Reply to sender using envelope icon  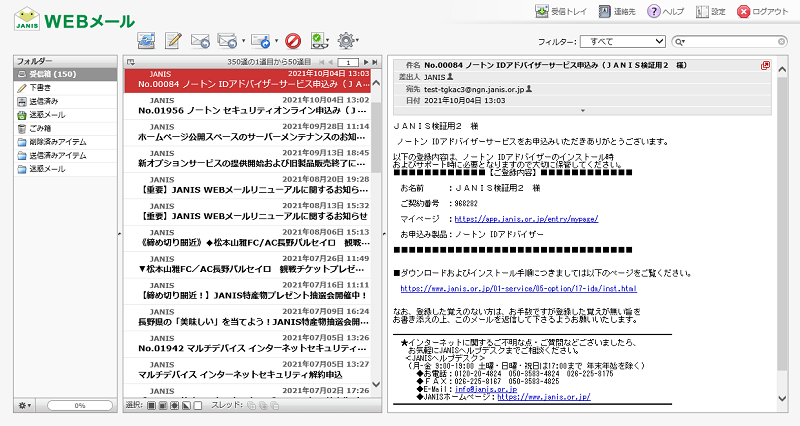(200, 41)
